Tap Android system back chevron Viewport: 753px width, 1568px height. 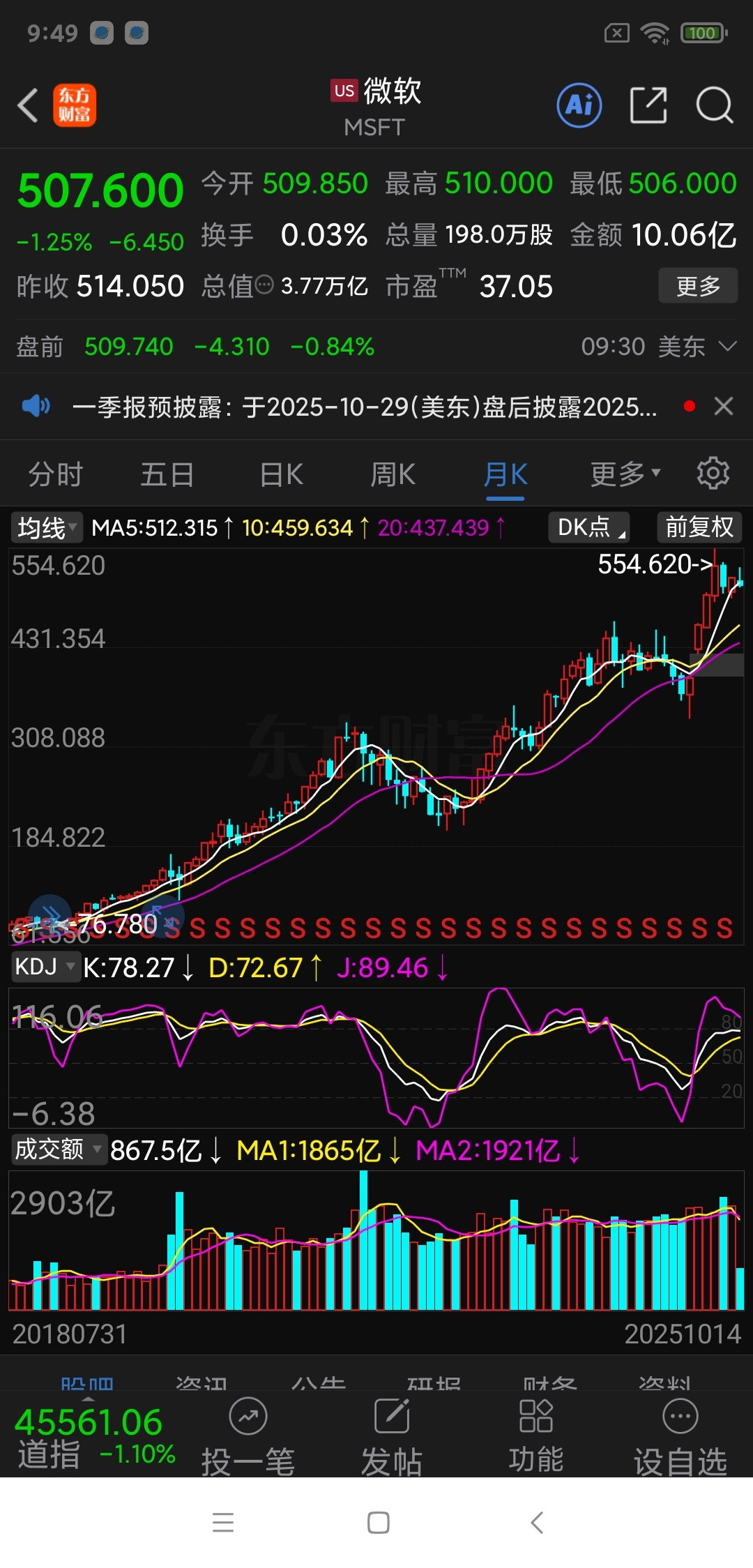(x=537, y=1522)
